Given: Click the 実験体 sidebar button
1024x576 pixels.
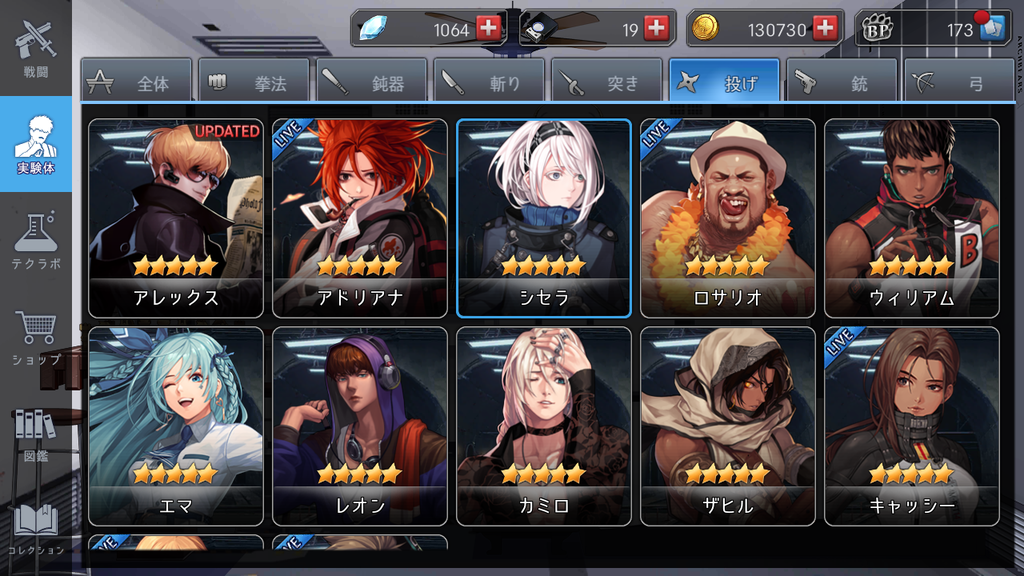Looking at the screenshot, I should (36, 144).
